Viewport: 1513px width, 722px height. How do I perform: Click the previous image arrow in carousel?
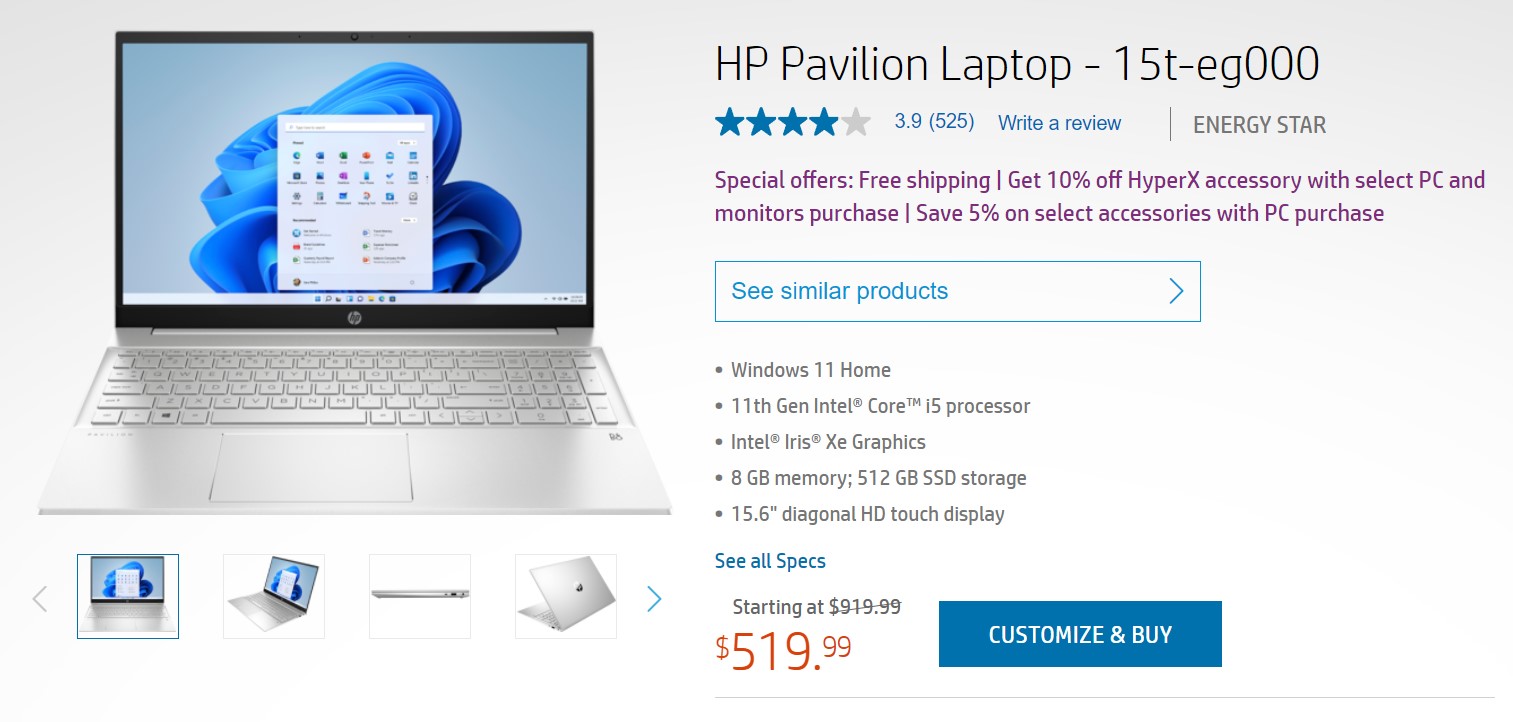pos(40,599)
